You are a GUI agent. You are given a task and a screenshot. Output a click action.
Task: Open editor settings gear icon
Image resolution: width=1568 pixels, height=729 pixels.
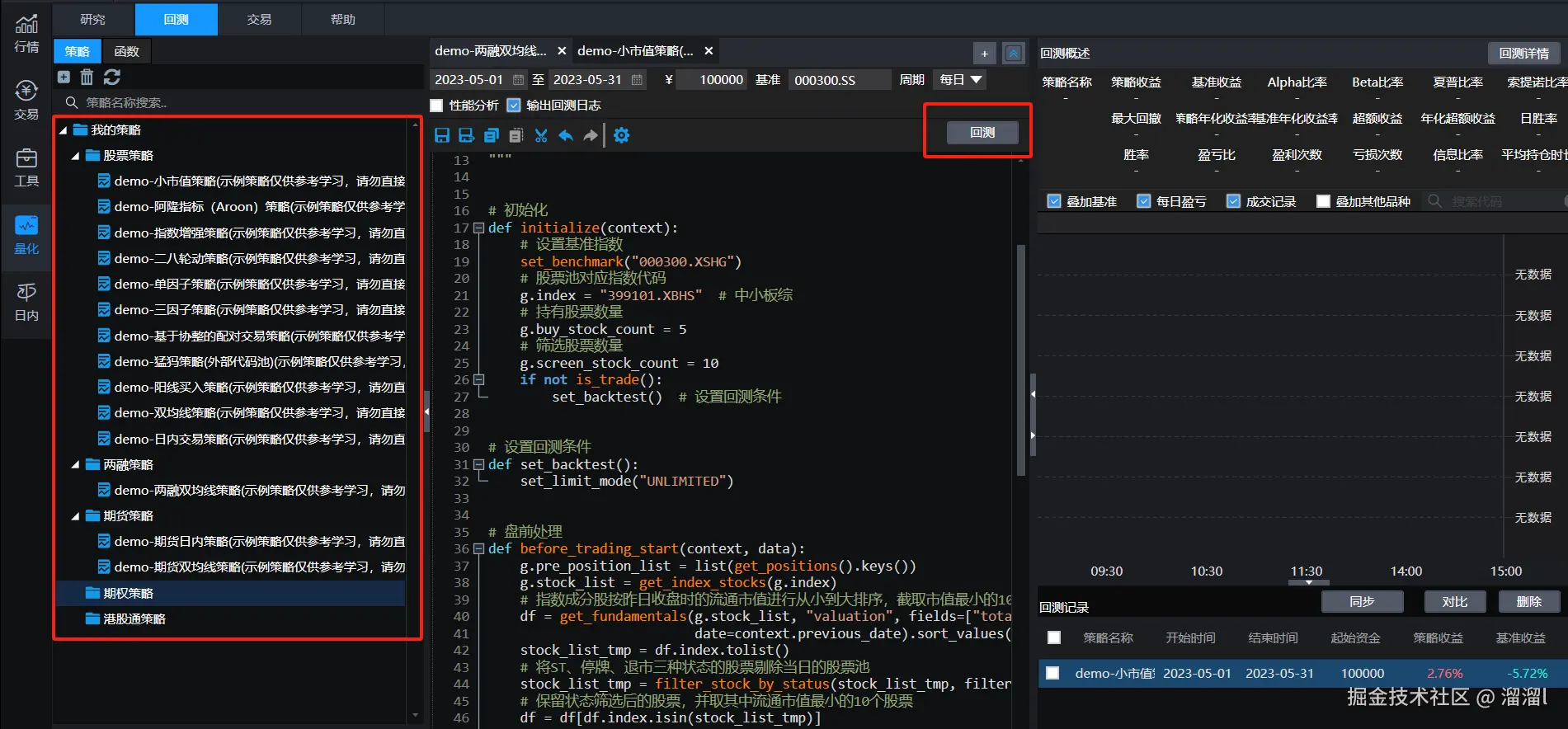click(622, 135)
